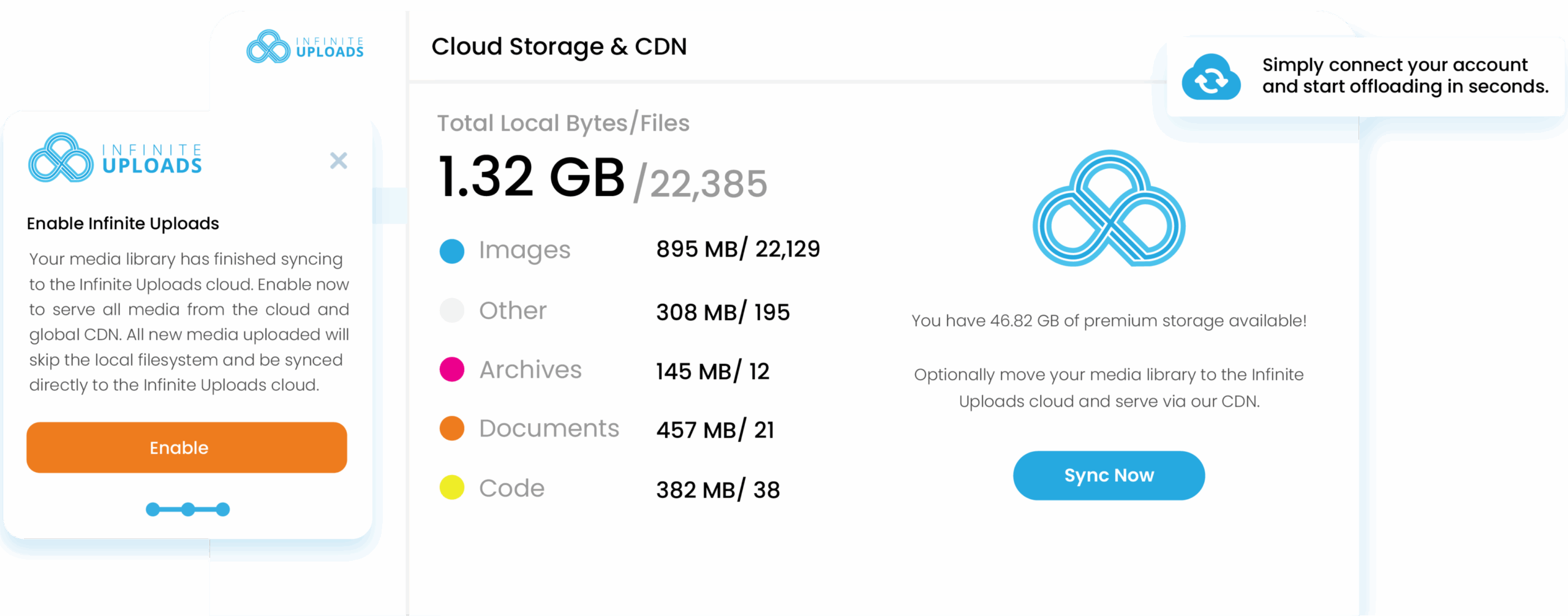Click the grey Other color dot
Image resolution: width=1568 pixels, height=616 pixels.
452,310
